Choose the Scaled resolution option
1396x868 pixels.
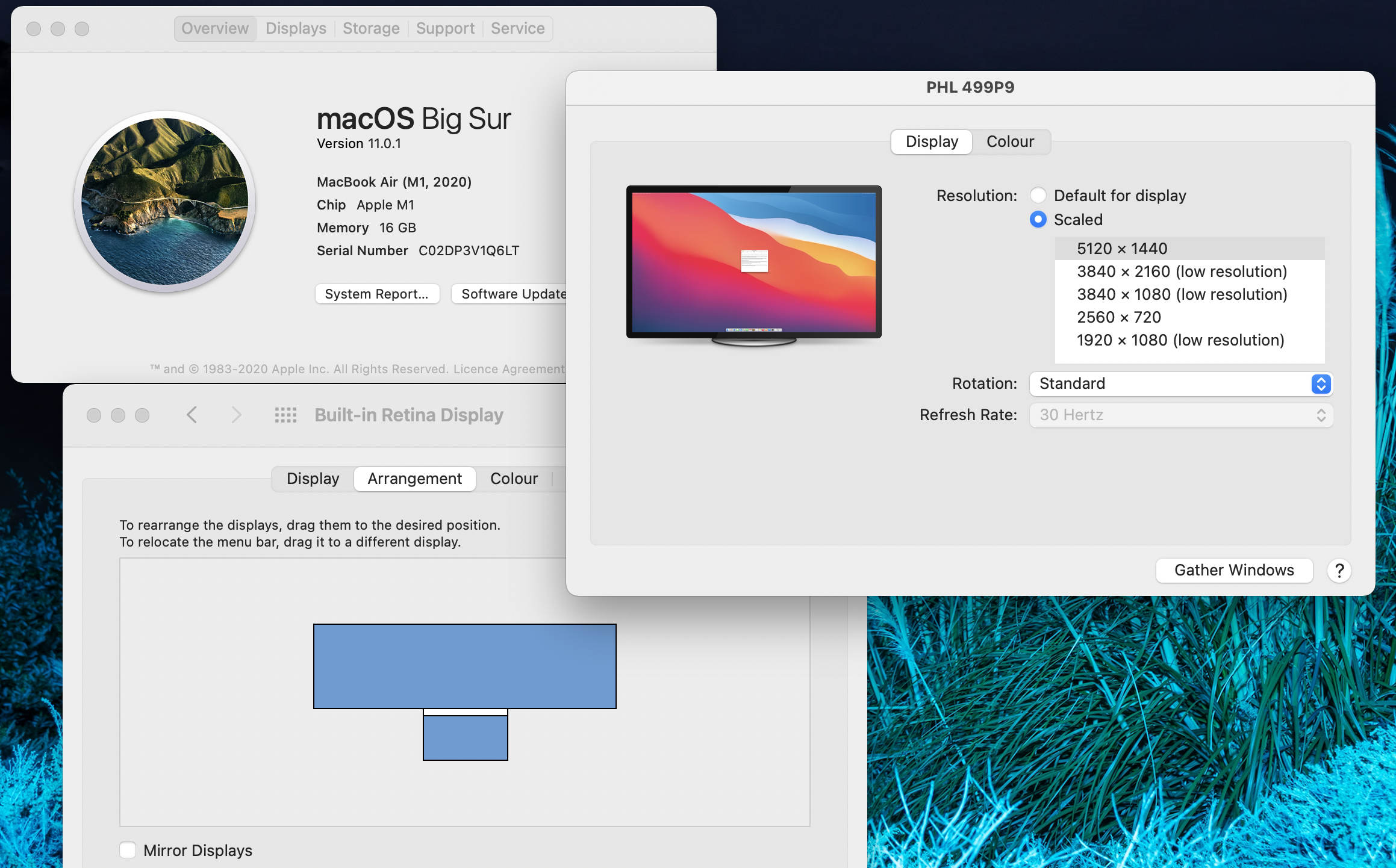1038,220
